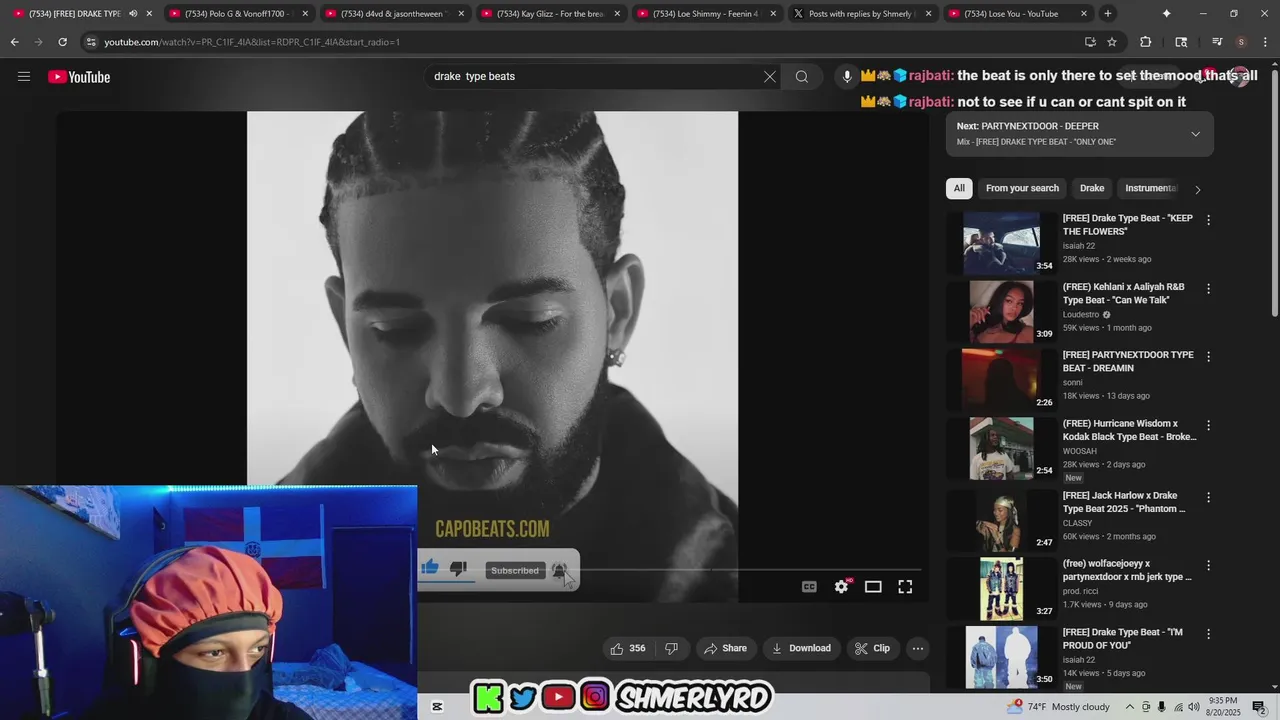Click the Download button
1280x720 pixels.
coord(801,648)
